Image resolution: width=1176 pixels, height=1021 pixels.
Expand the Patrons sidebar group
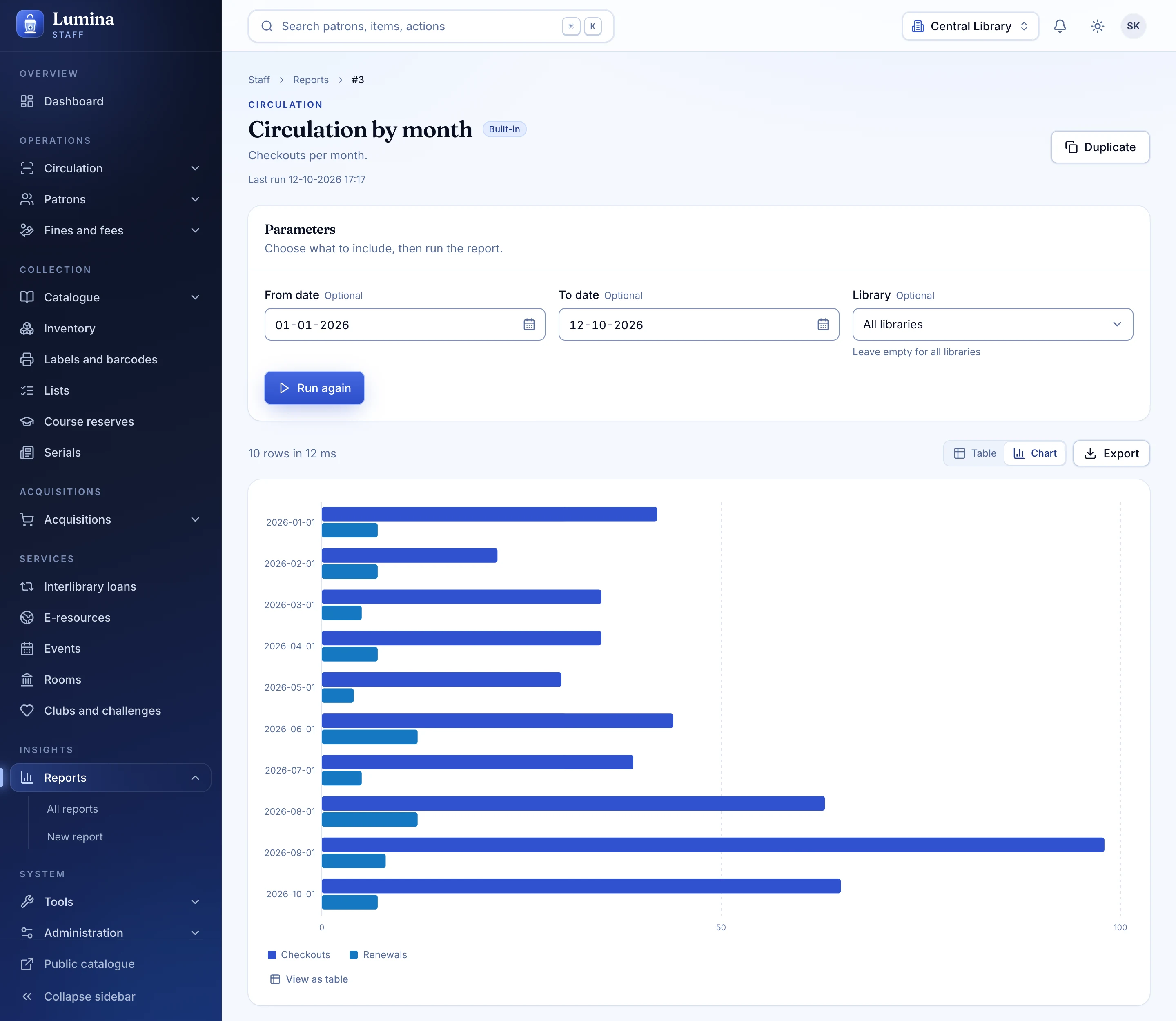(x=111, y=199)
